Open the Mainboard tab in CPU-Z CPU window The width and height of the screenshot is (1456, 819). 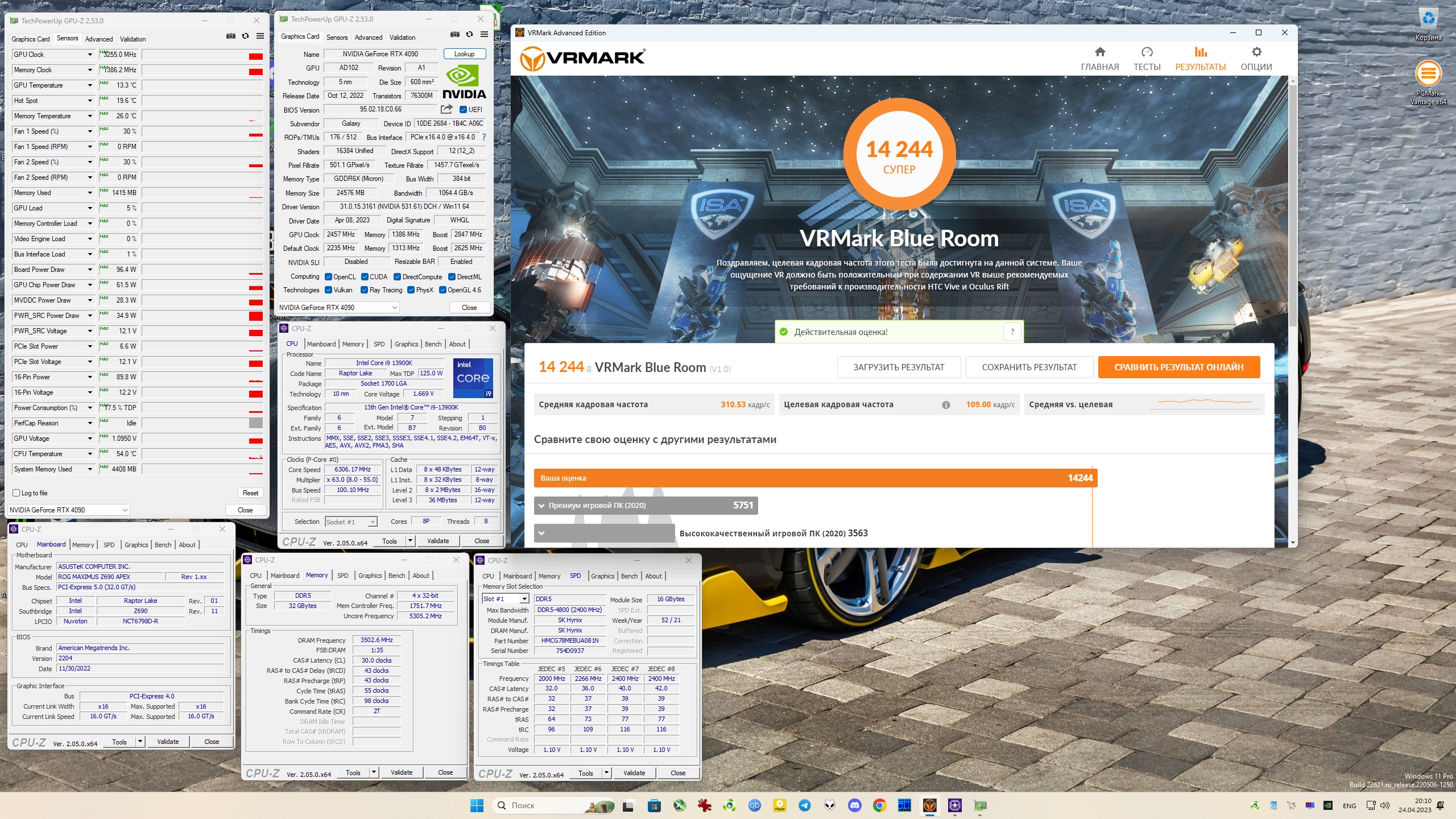[321, 344]
